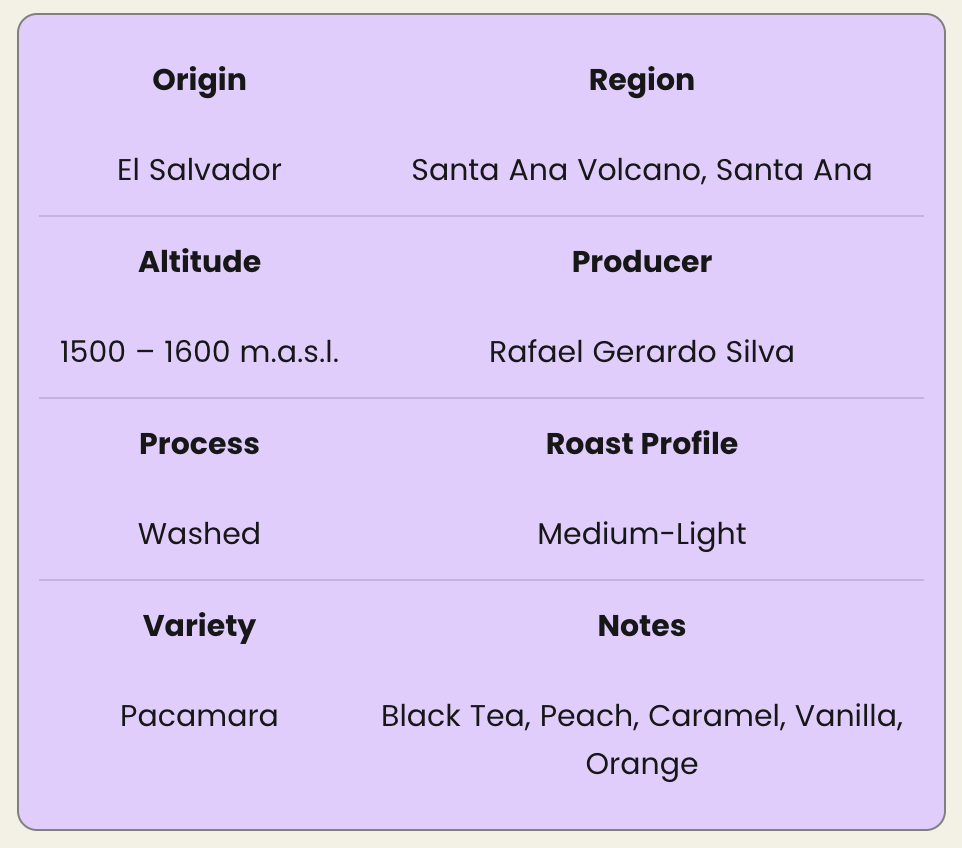Select producer name Rafael Gerardo Silva

click(641, 352)
